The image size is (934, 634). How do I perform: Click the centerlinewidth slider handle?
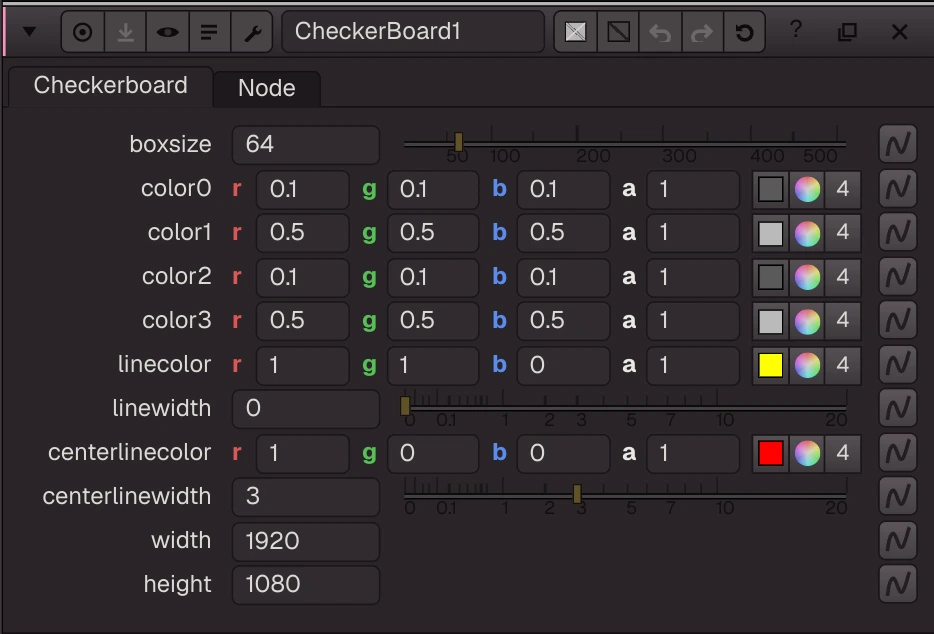[577, 494]
